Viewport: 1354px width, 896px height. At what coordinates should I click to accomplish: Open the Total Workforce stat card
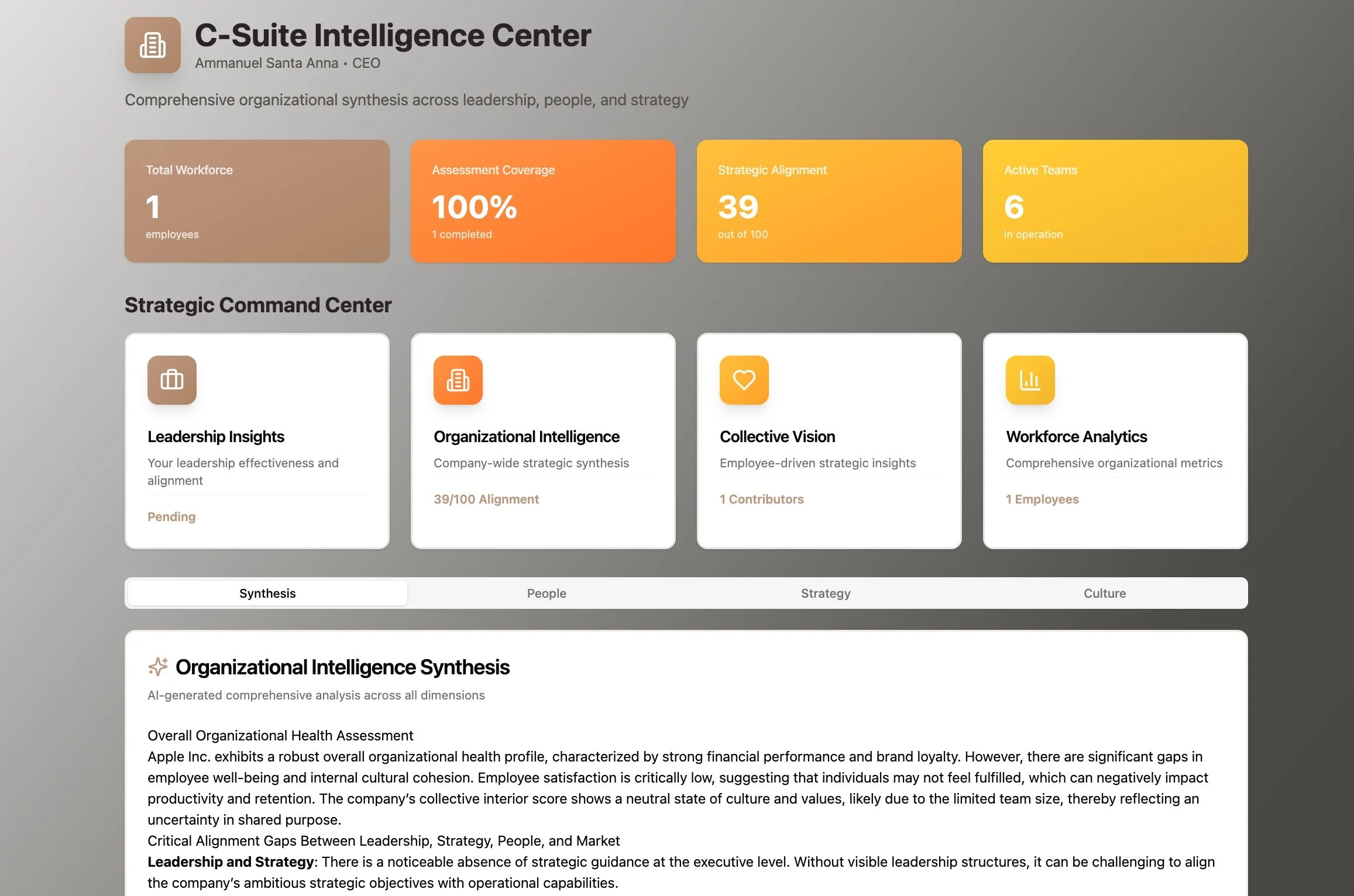pyautogui.click(x=257, y=201)
